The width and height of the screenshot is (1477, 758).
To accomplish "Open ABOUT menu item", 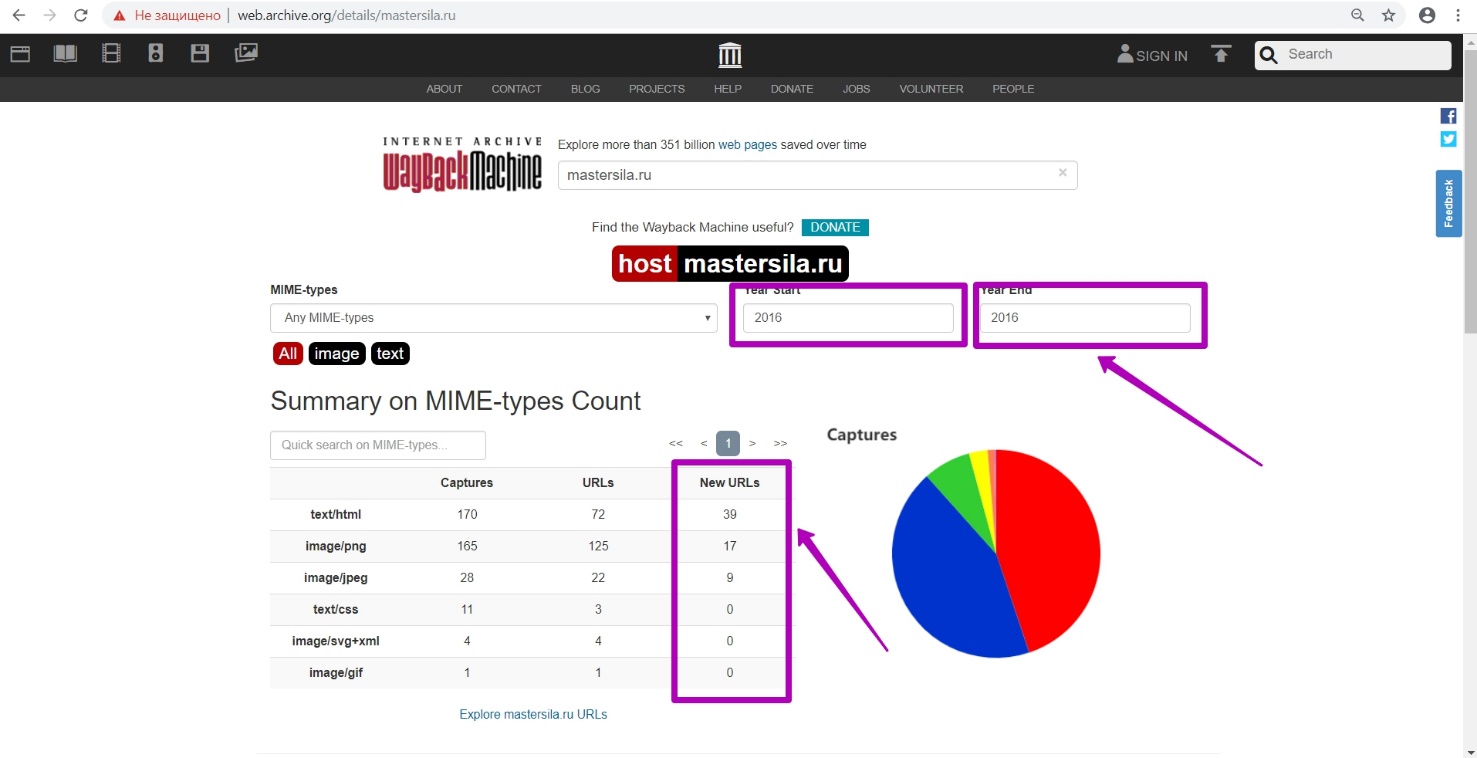I will (x=444, y=89).
